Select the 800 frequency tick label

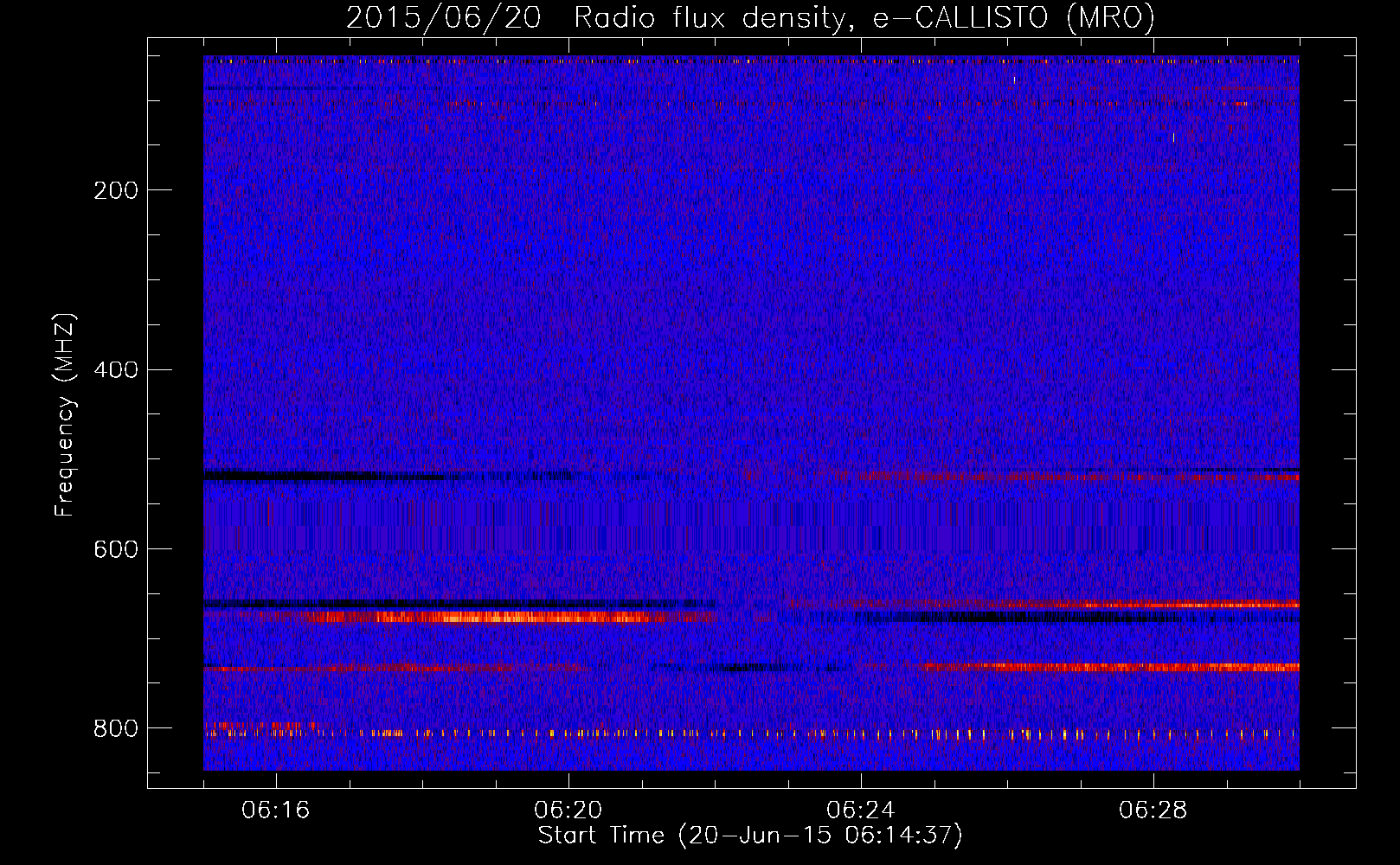(x=116, y=729)
